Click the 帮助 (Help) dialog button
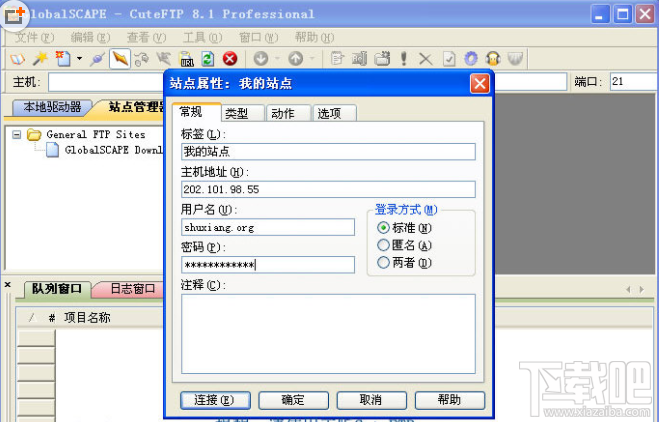Viewport: 659px width, 422px height. click(x=450, y=400)
